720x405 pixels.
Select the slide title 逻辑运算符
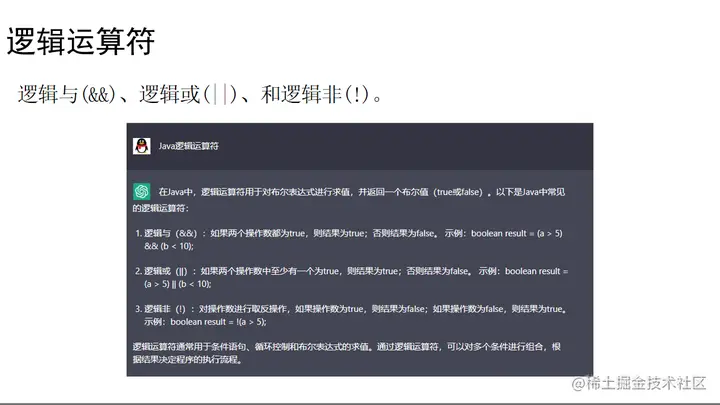click(x=80, y=41)
